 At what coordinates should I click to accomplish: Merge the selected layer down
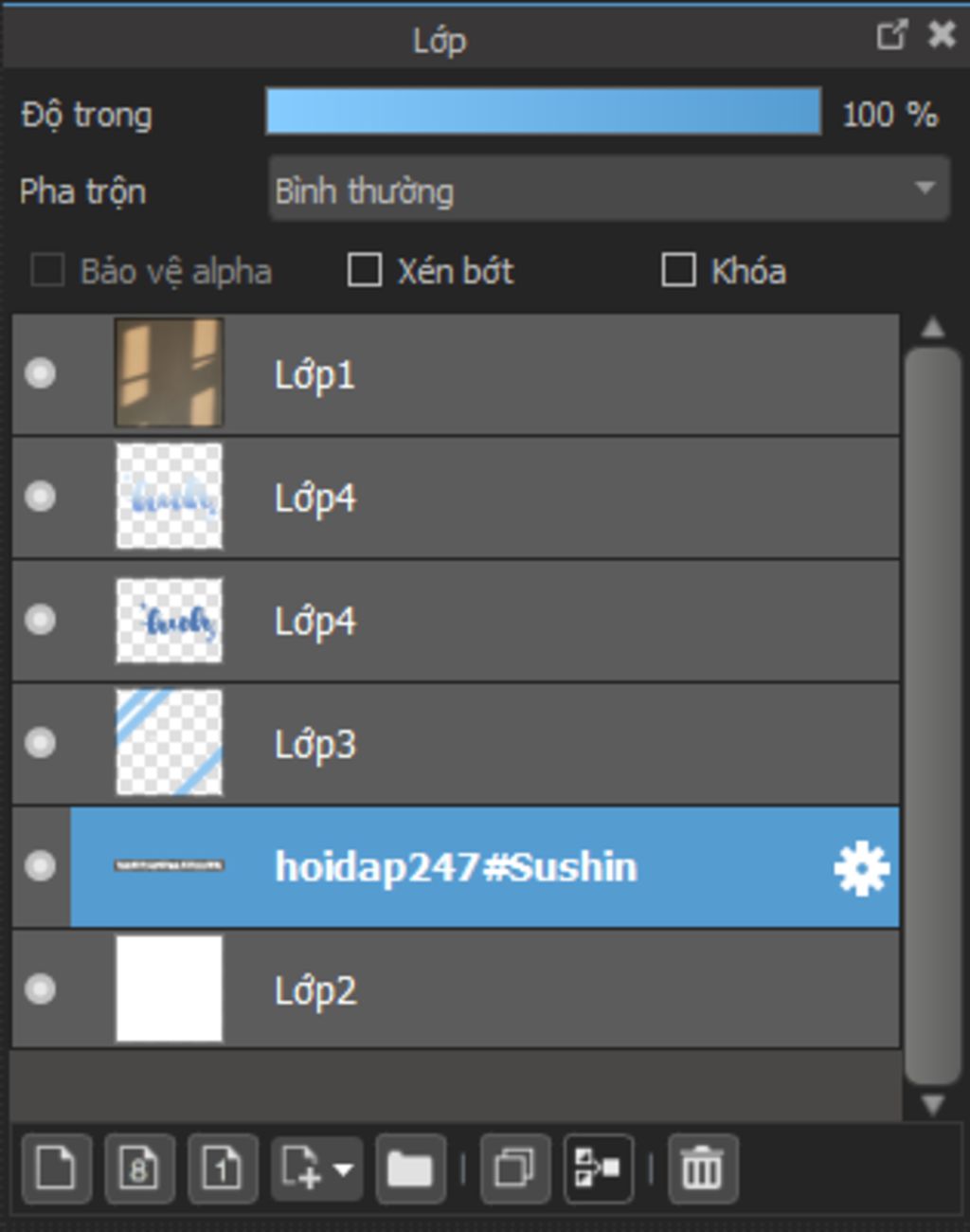coord(599,1168)
